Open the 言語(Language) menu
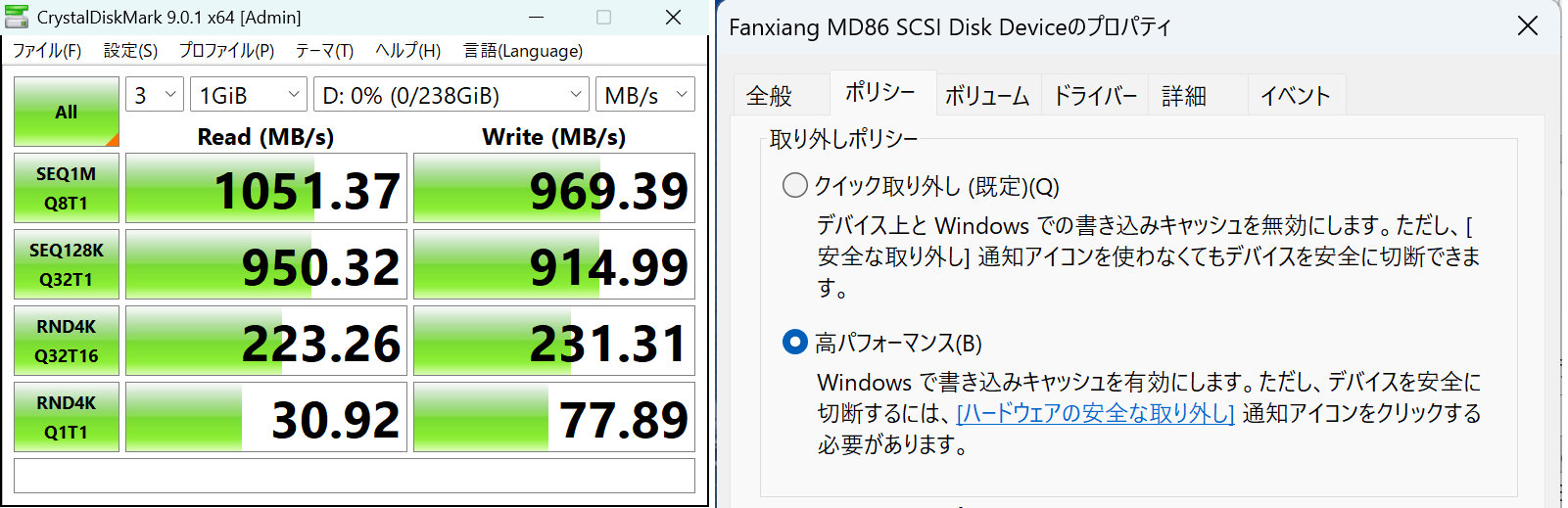 (523, 51)
